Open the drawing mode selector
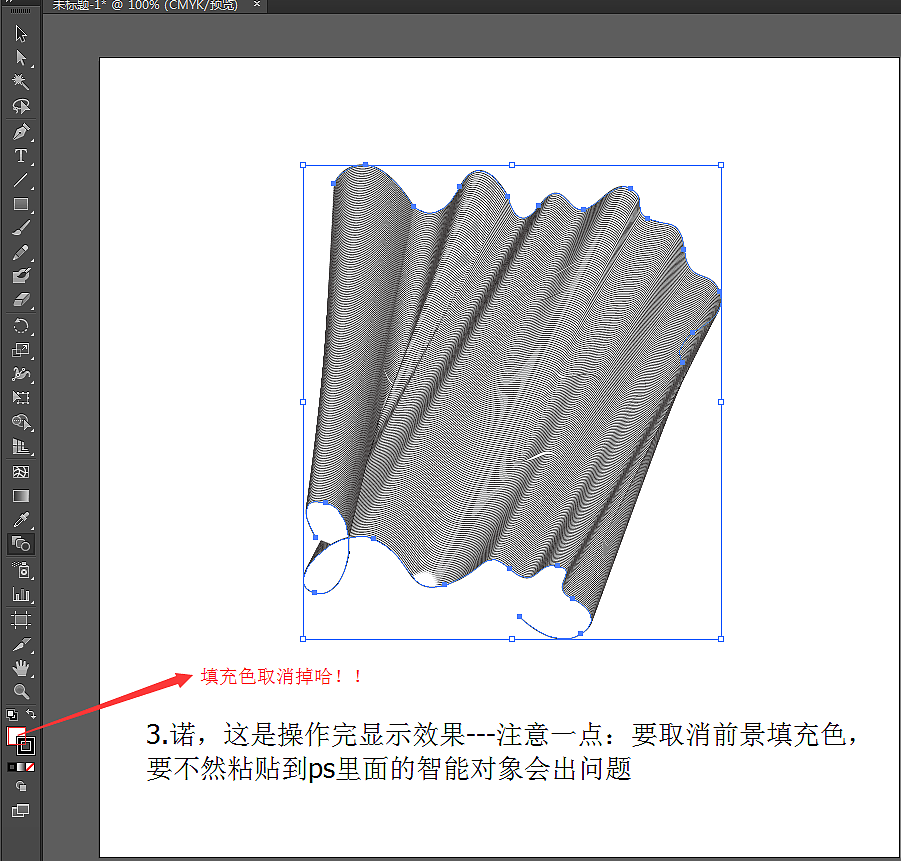The image size is (901, 861). [x=21, y=786]
